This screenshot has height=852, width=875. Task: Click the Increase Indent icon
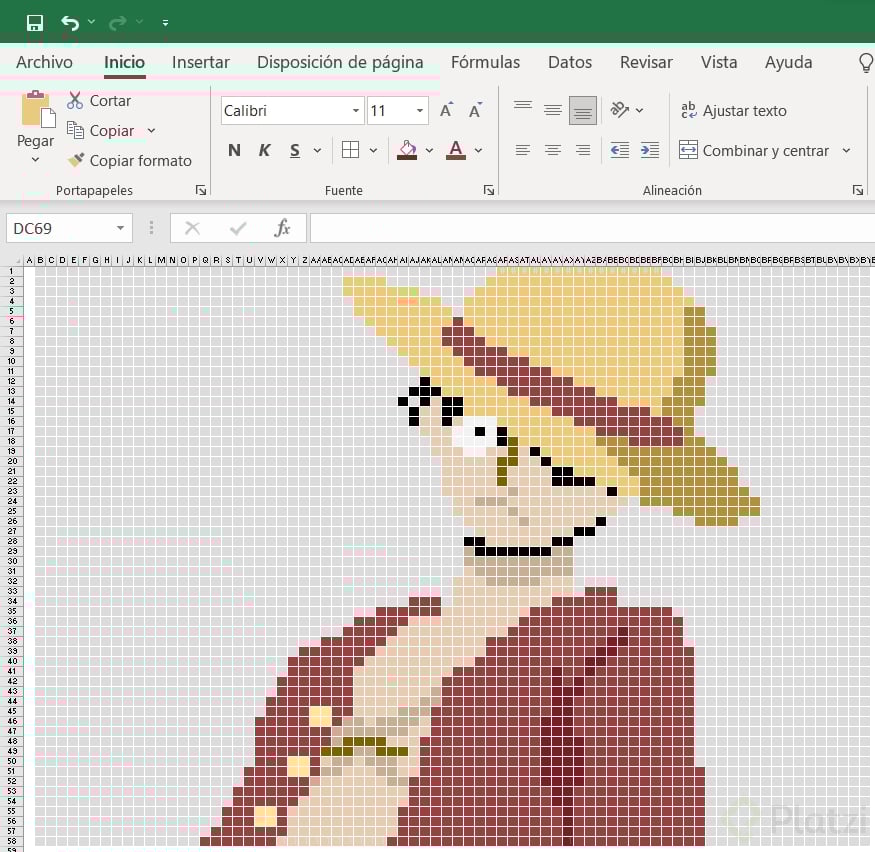coord(650,150)
